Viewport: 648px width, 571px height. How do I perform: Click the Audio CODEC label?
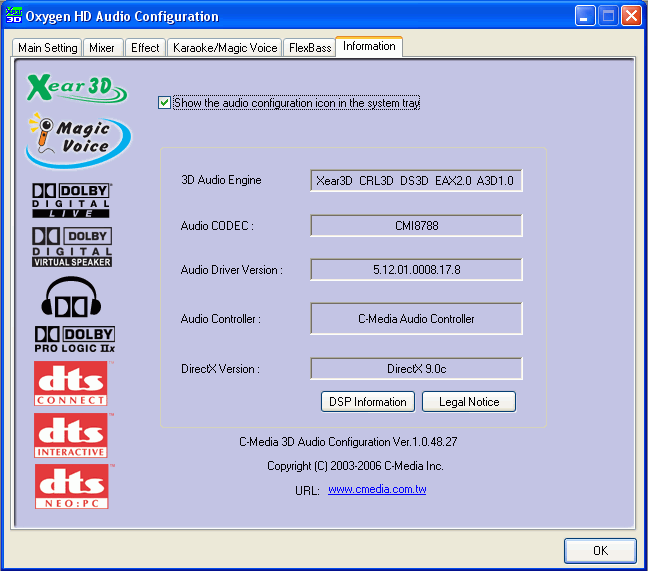(x=217, y=226)
